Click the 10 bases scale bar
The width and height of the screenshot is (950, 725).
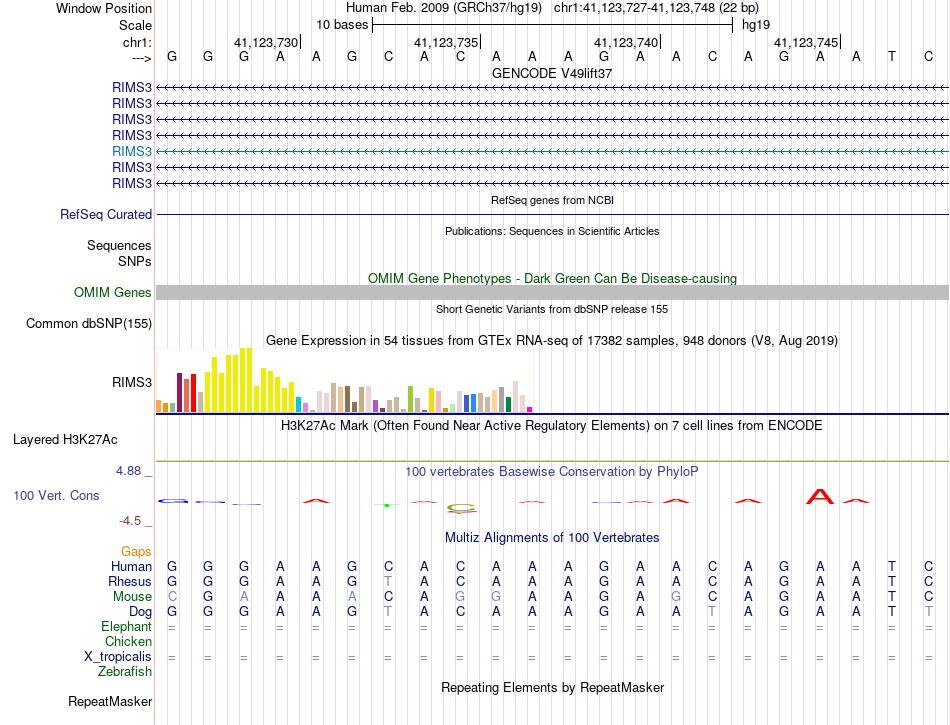coord(553,25)
